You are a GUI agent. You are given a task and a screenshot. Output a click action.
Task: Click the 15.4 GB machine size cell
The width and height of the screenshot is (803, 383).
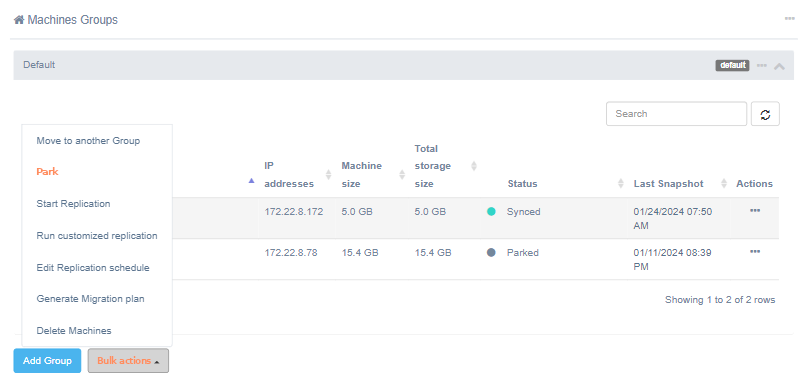pos(360,252)
